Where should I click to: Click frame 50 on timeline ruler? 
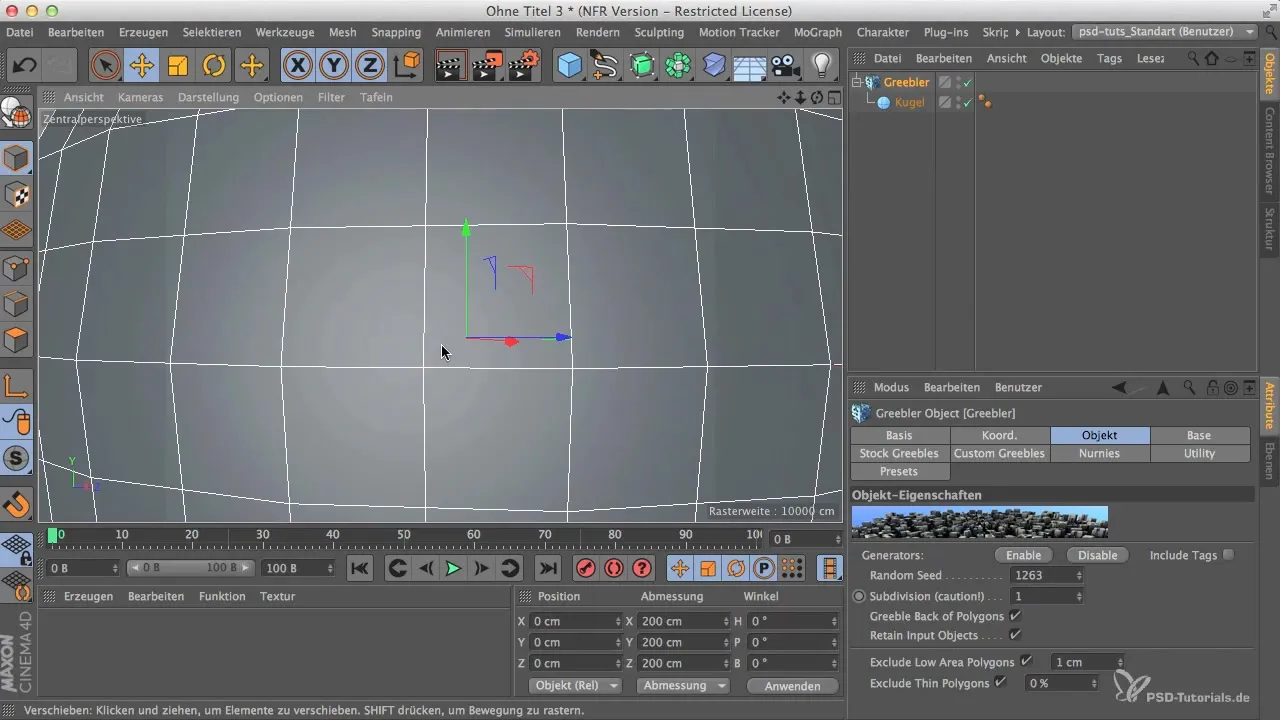click(403, 536)
